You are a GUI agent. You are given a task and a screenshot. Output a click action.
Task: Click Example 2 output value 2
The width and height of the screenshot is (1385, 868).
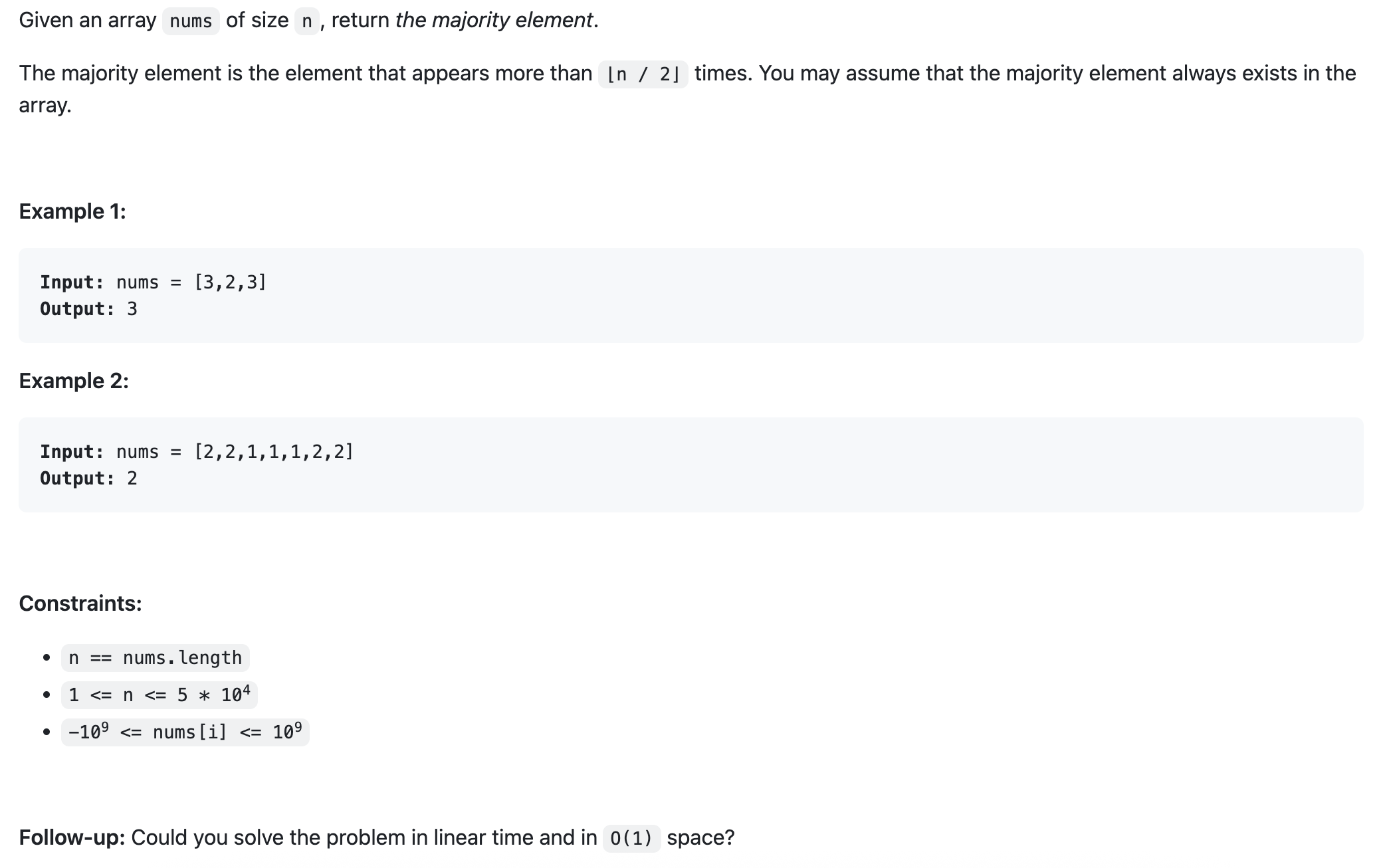pos(132,479)
